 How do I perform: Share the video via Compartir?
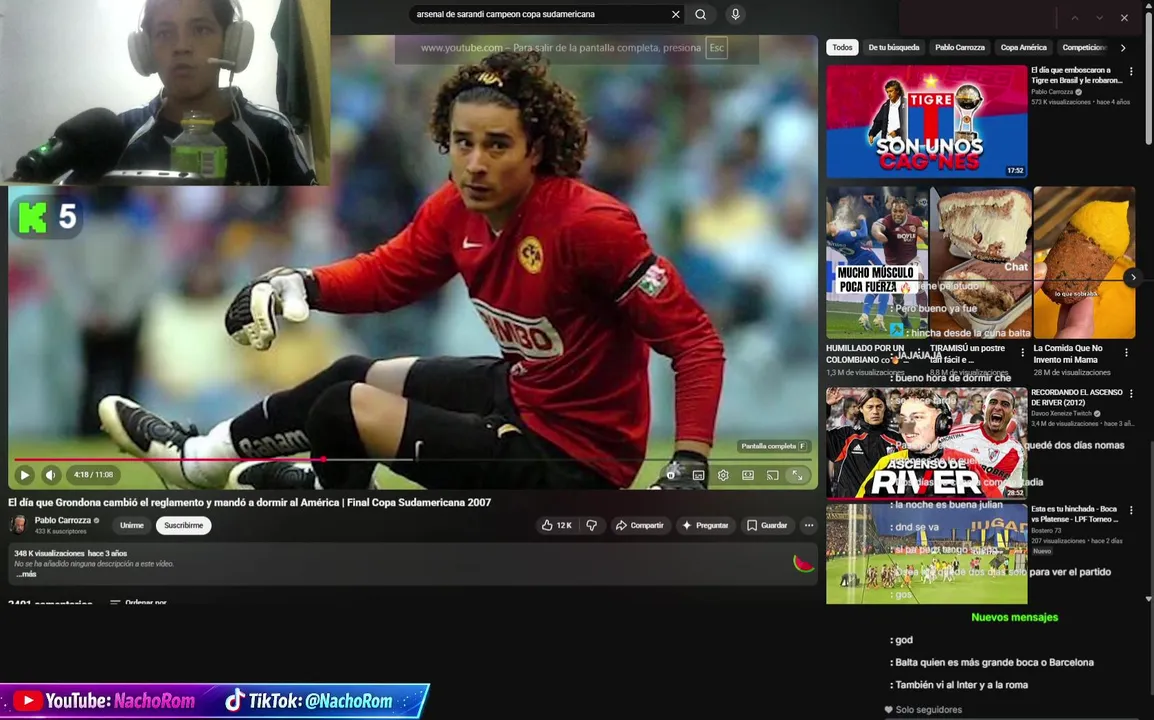[x=640, y=525]
